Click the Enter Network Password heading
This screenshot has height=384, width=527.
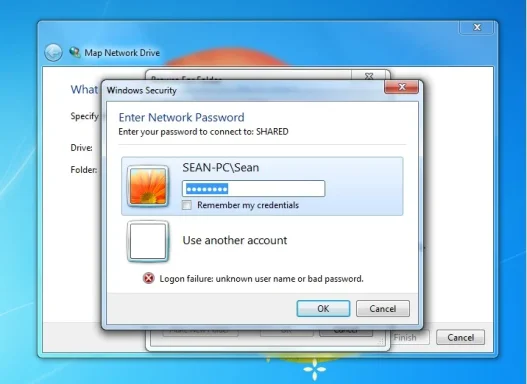pos(181,117)
